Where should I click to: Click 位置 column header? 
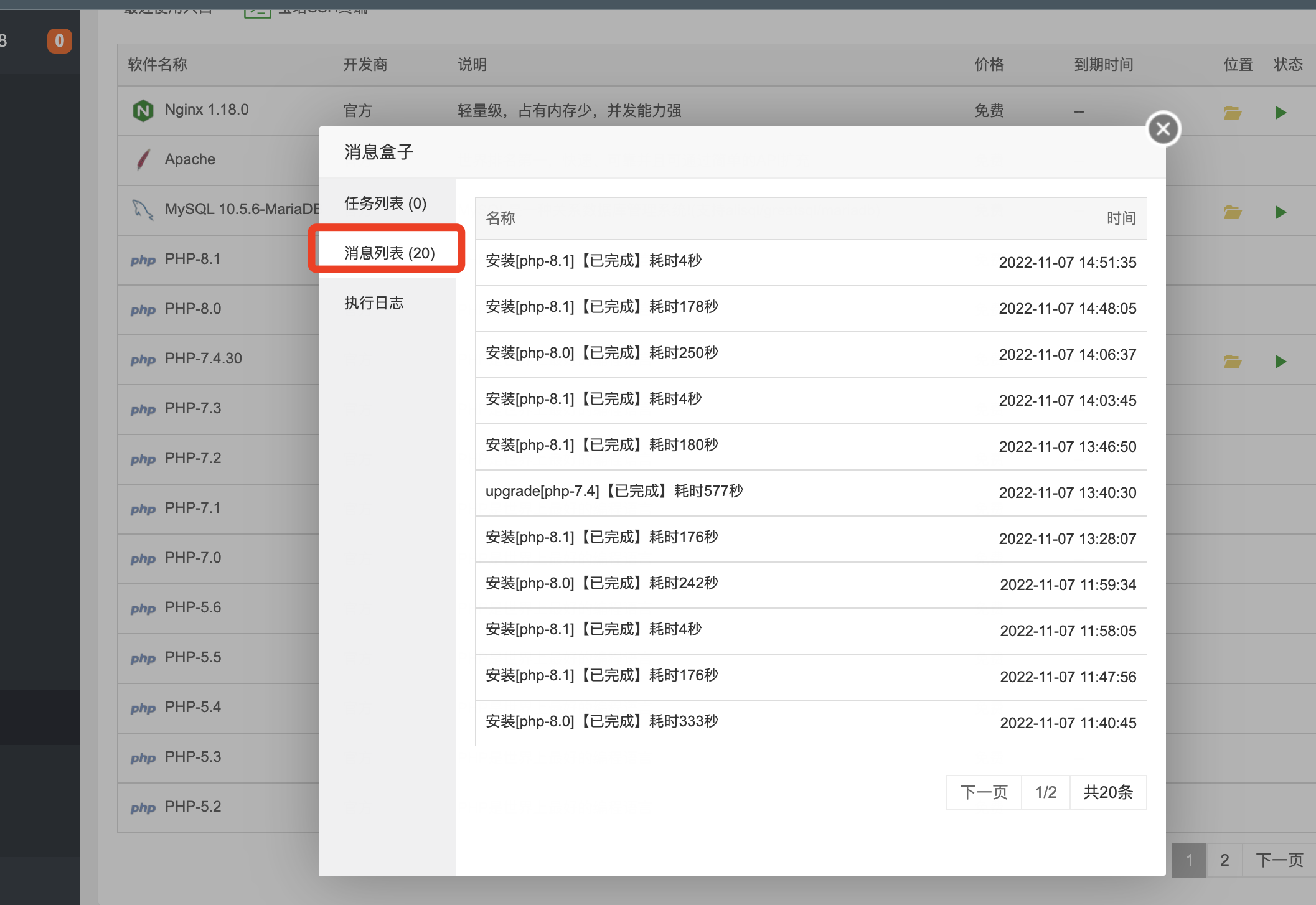[x=1238, y=64]
